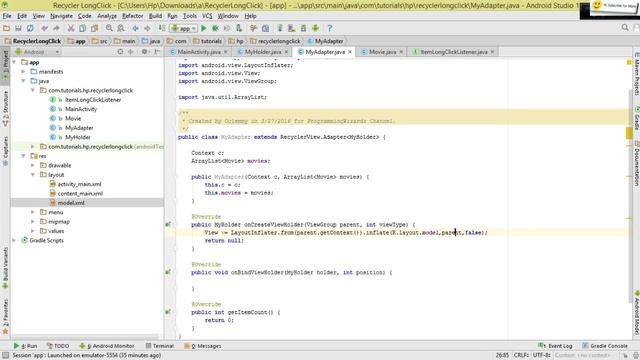Click the Find magnifier icon
The height and width of the screenshot is (360, 640).
pyautogui.click(x=109, y=28)
